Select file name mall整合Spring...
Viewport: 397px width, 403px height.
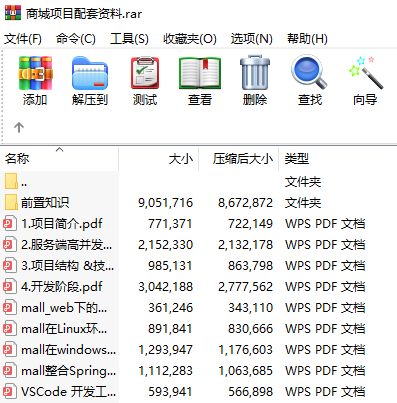point(69,371)
